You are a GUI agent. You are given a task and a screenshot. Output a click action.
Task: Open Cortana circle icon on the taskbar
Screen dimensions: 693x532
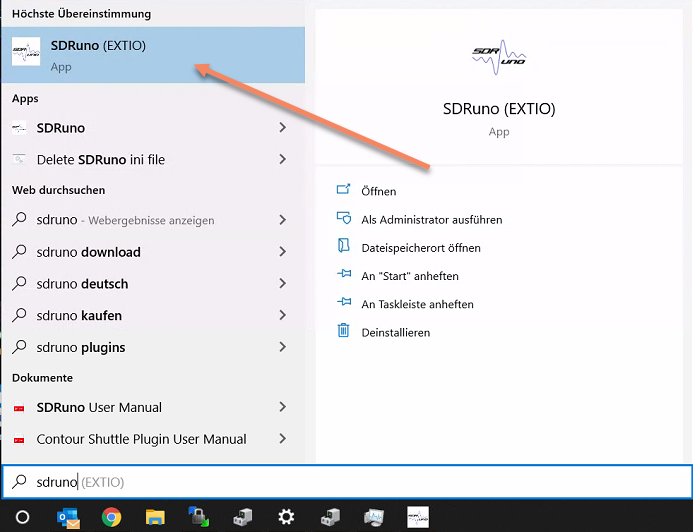pyautogui.click(x=23, y=517)
